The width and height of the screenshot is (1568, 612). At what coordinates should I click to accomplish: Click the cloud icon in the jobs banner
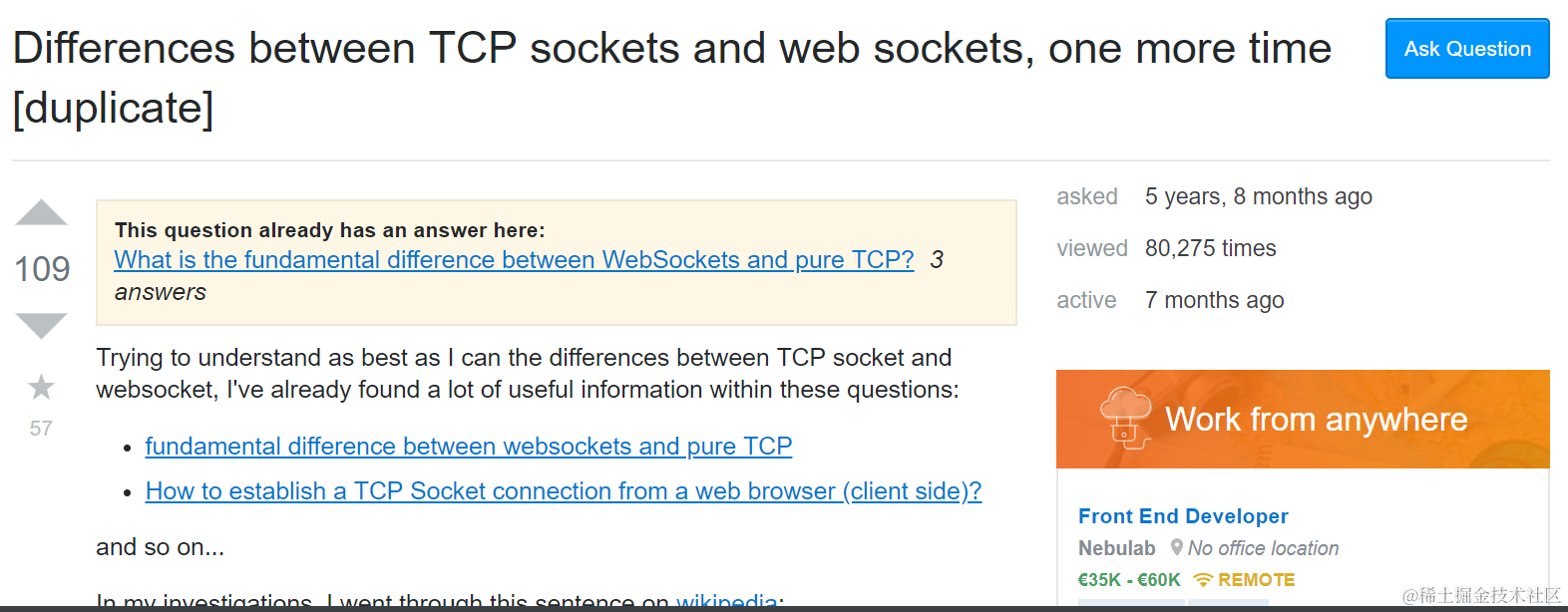click(x=1126, y=418)
